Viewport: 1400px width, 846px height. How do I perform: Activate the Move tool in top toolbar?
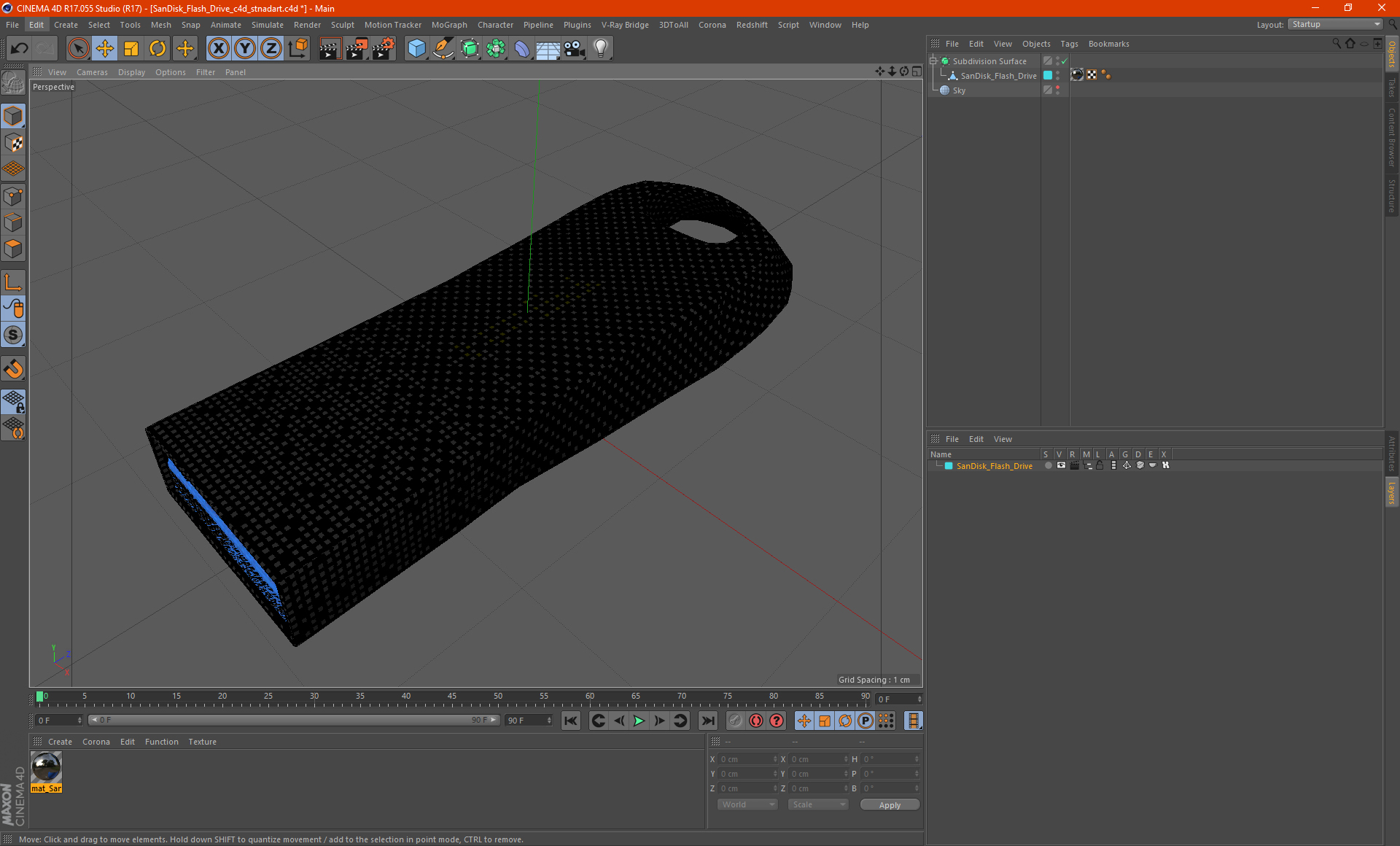[105, 49]
